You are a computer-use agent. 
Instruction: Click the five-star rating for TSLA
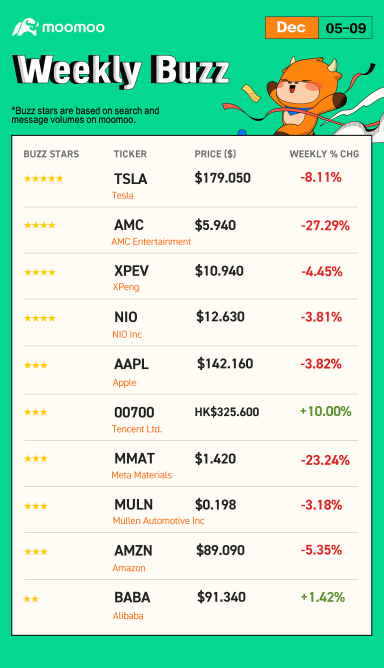pos(43,179)
